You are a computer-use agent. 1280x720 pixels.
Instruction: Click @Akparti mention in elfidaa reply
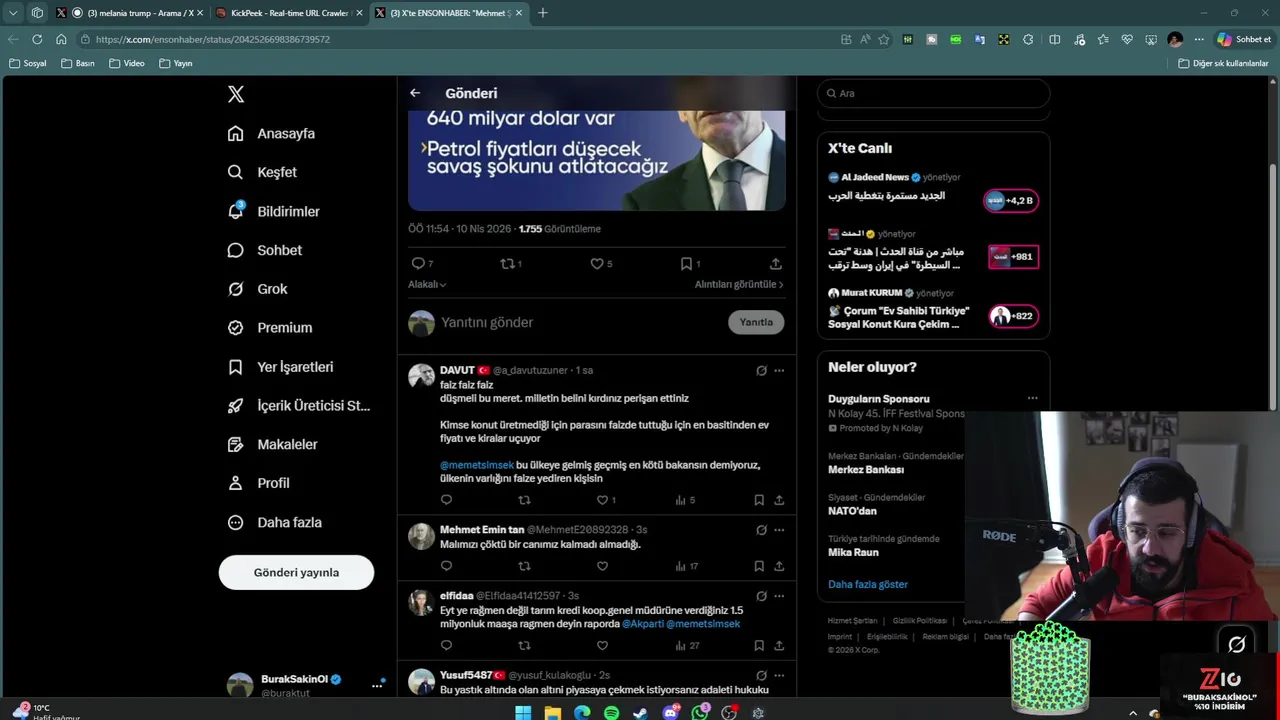[x=643, y=623]
